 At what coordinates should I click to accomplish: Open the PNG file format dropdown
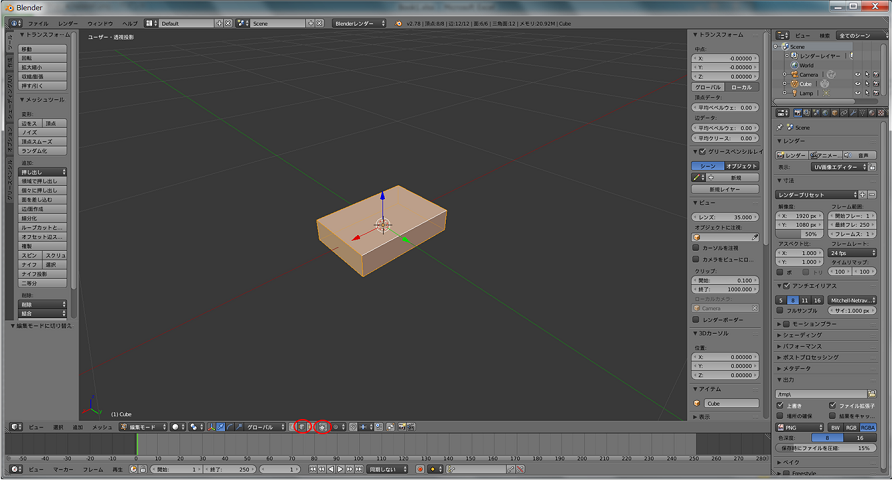pyautogui.click(x=800, y=426)
